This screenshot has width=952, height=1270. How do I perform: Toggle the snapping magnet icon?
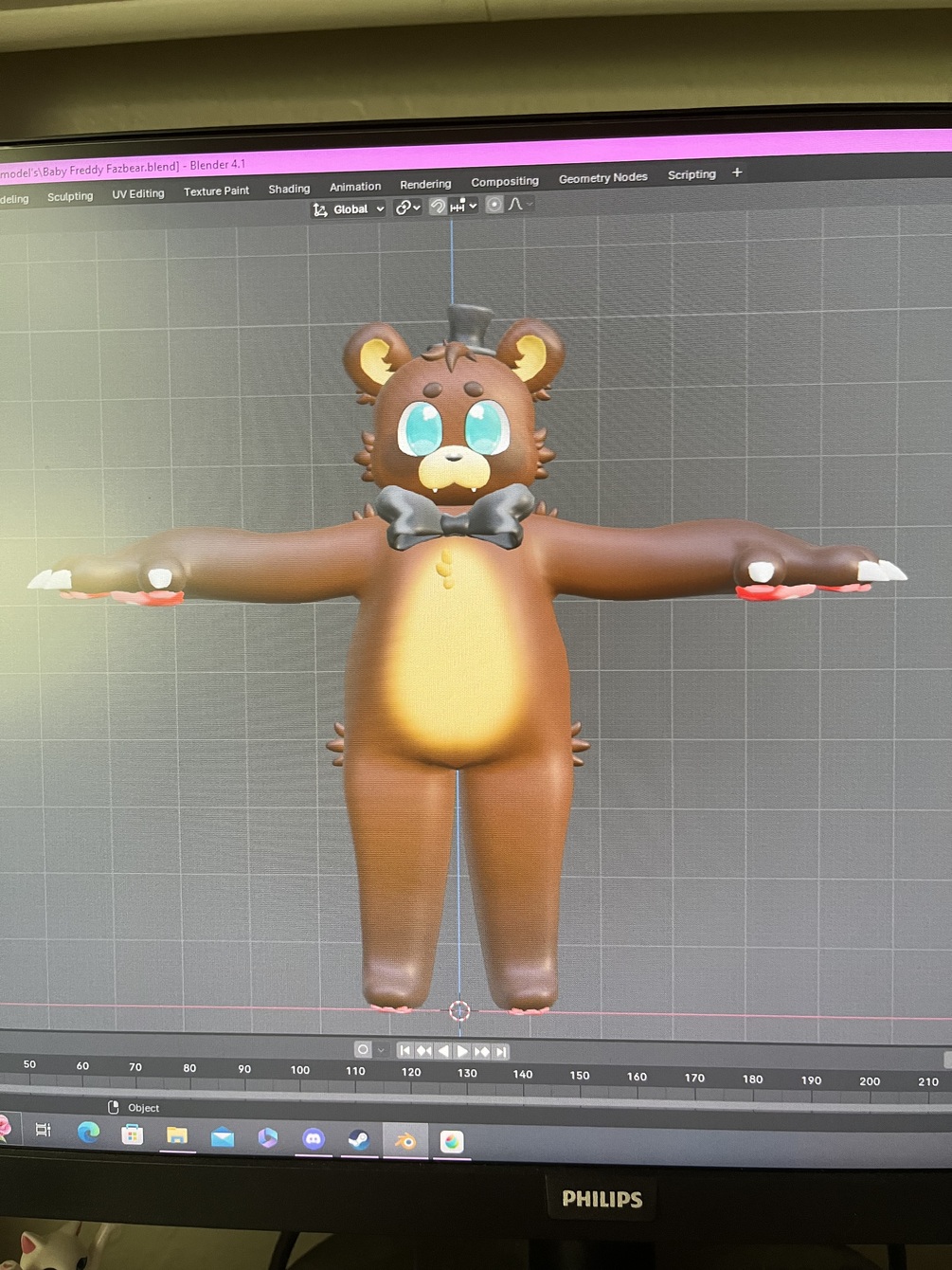(438, 207)
